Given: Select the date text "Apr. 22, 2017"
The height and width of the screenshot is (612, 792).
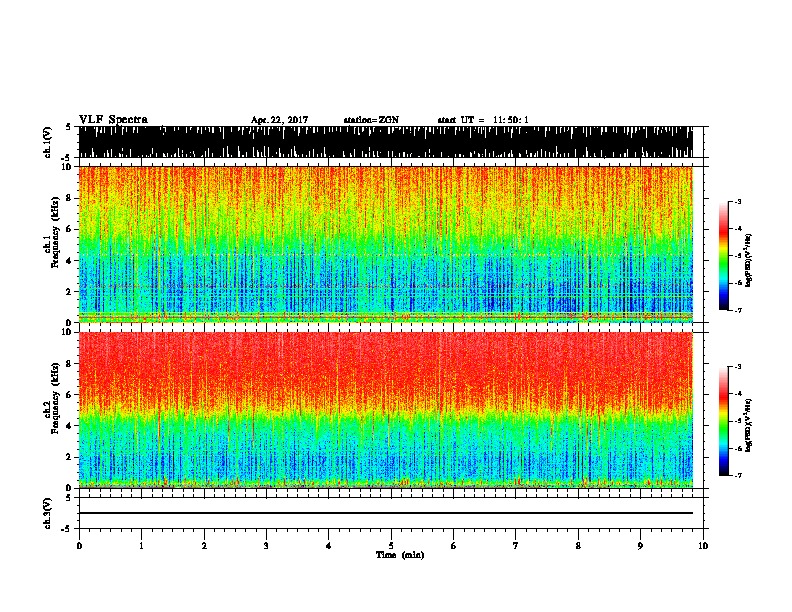Looking at the screenshot, I should [x=279, y=120].
